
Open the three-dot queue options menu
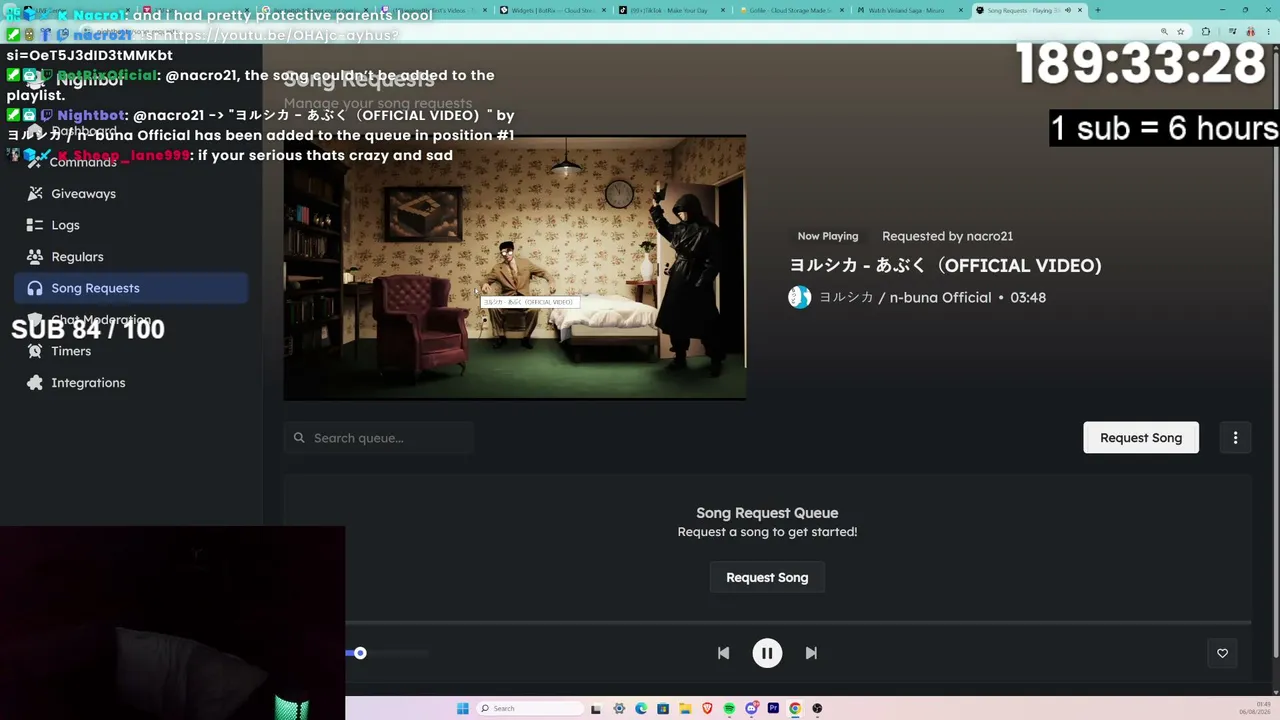pyautogui.click(x=1235, y=438)
